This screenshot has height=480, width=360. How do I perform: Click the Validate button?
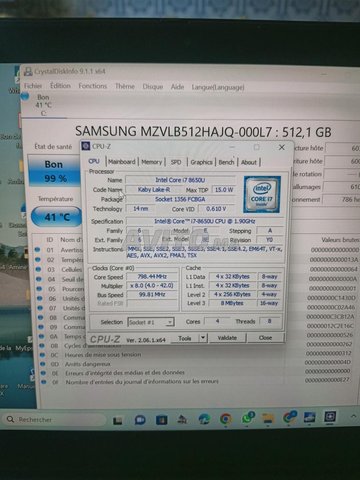pyautogui.click(x=227, y=338)
